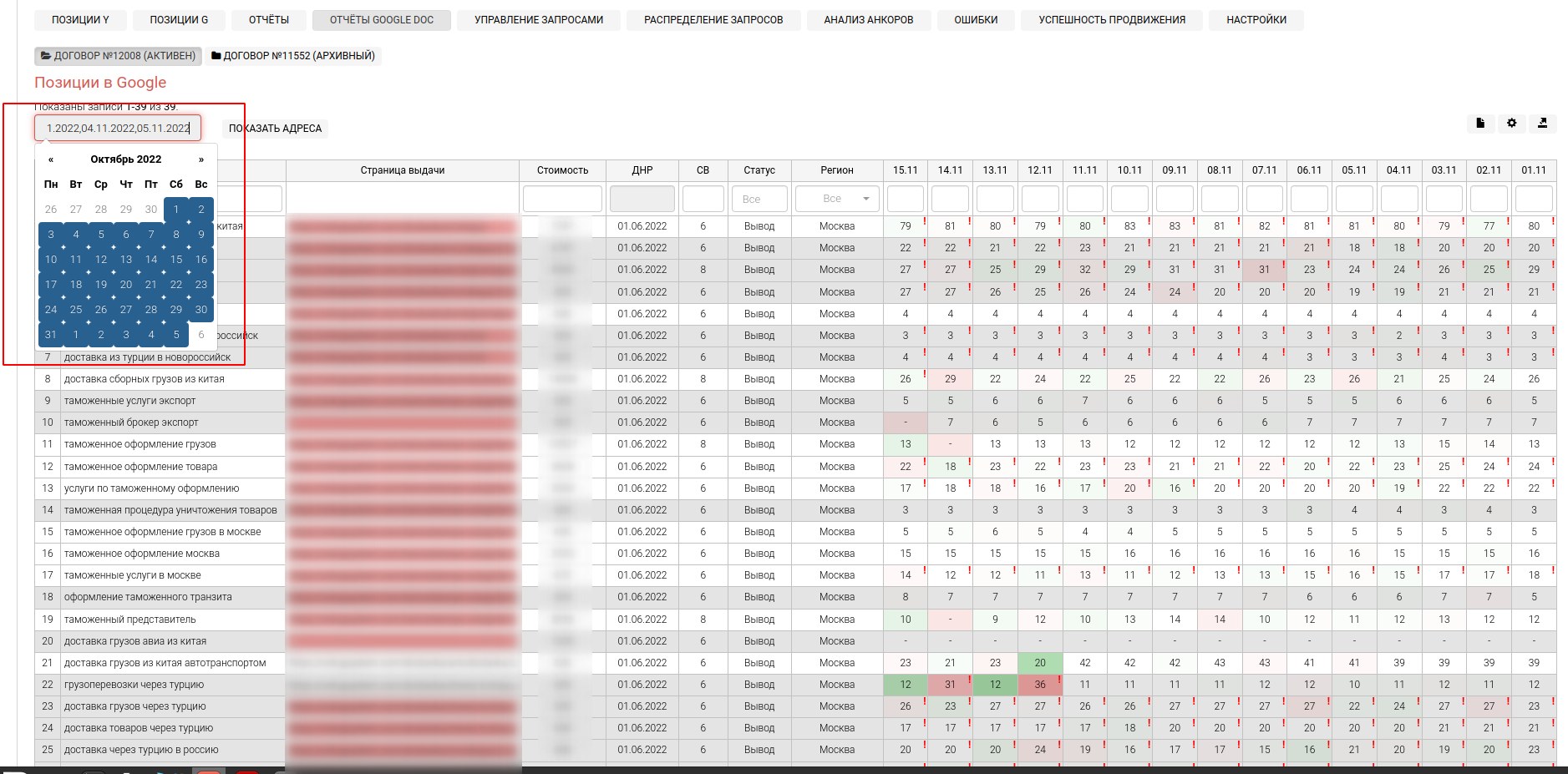Go to next month in calendar
1568x774 pixels.
pyautogui.click(x=200, y=159)
